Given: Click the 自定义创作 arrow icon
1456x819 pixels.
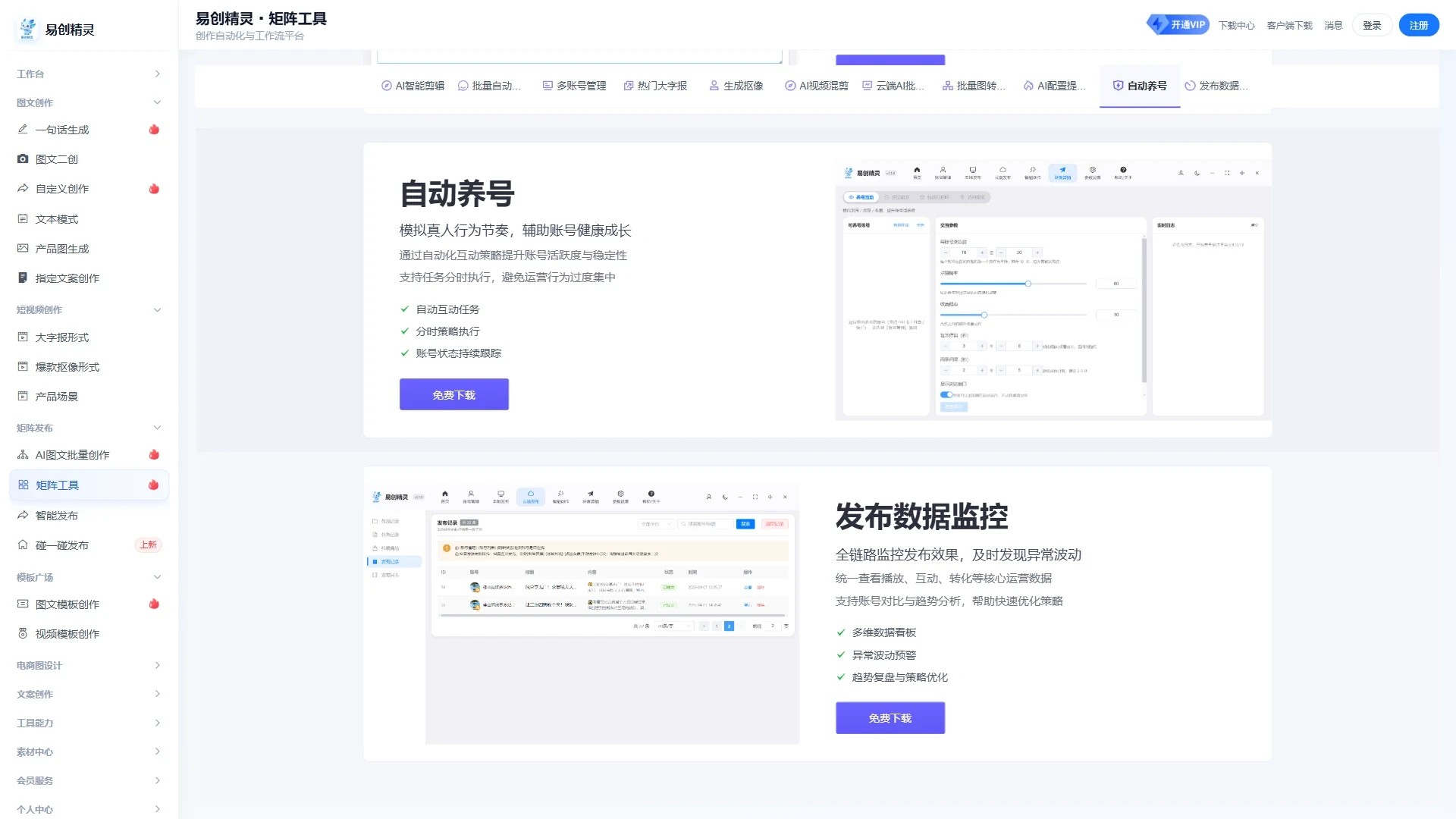Looking at the screenshot, I should 23,189.
